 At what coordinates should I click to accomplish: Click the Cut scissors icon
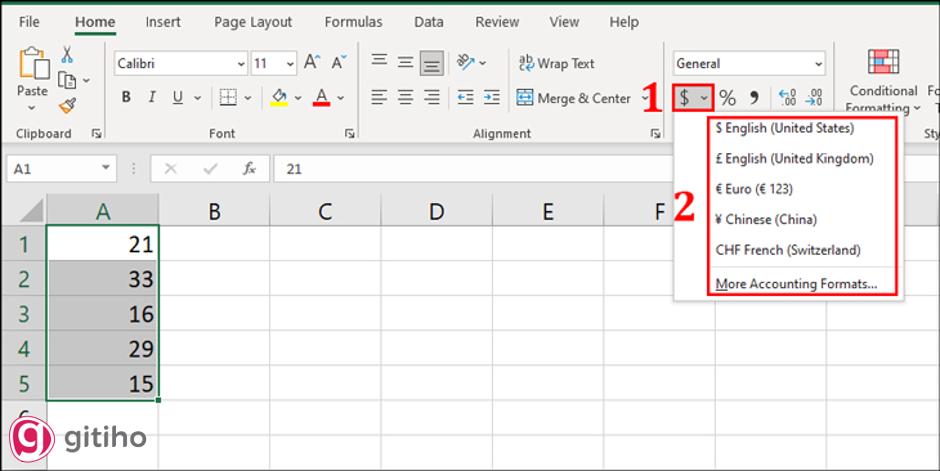[x=67, y=55]
